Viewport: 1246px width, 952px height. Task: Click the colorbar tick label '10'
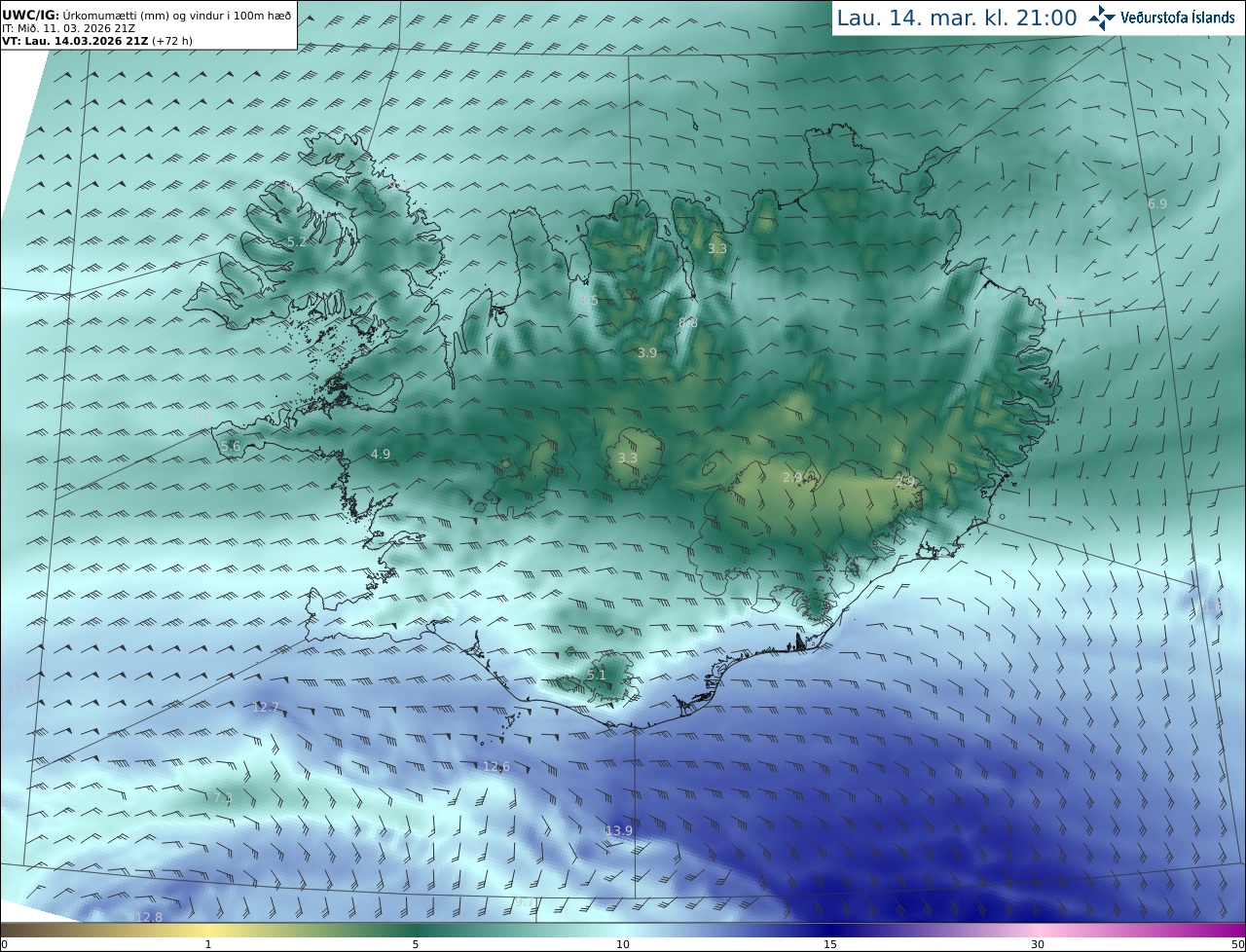click(x=623, y=944)
